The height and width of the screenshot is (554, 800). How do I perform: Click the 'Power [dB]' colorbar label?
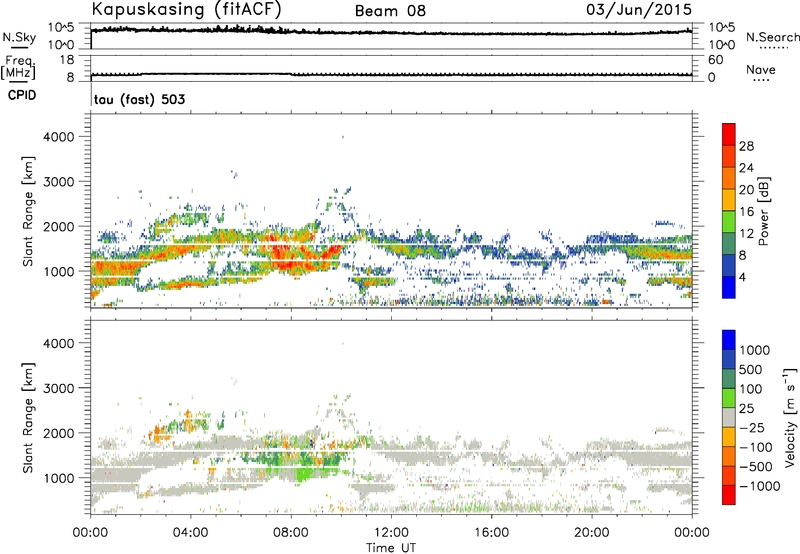(x=763, y=211)
